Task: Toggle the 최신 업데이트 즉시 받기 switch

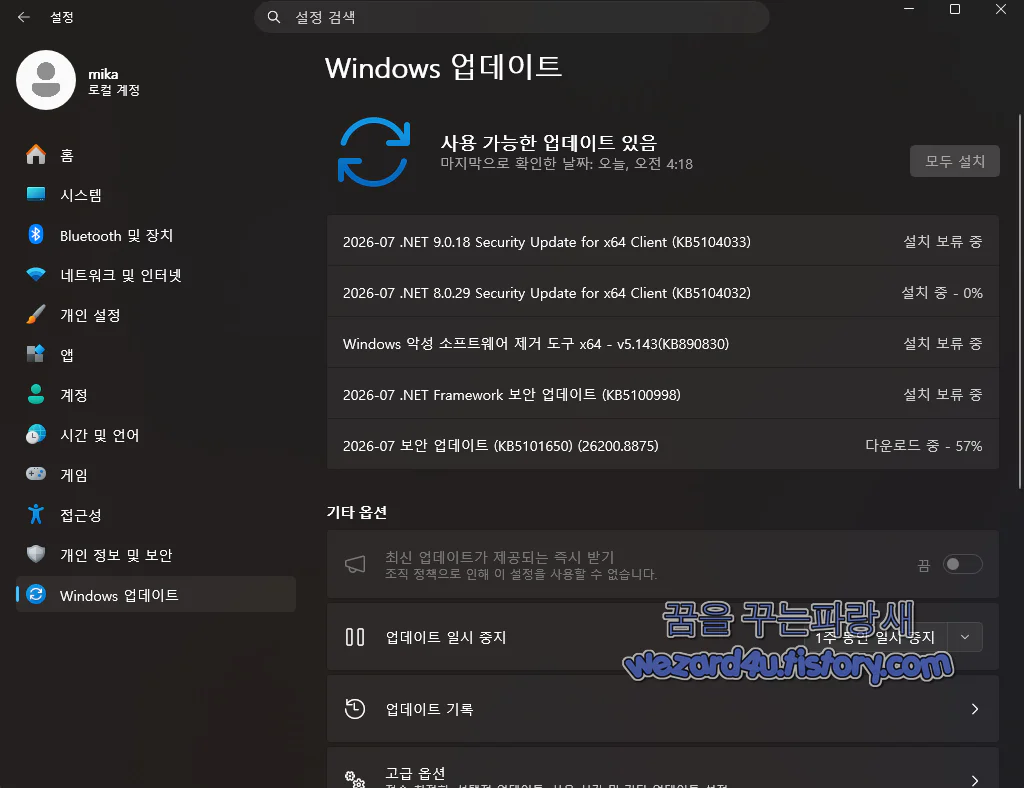Action: (962, 565)
